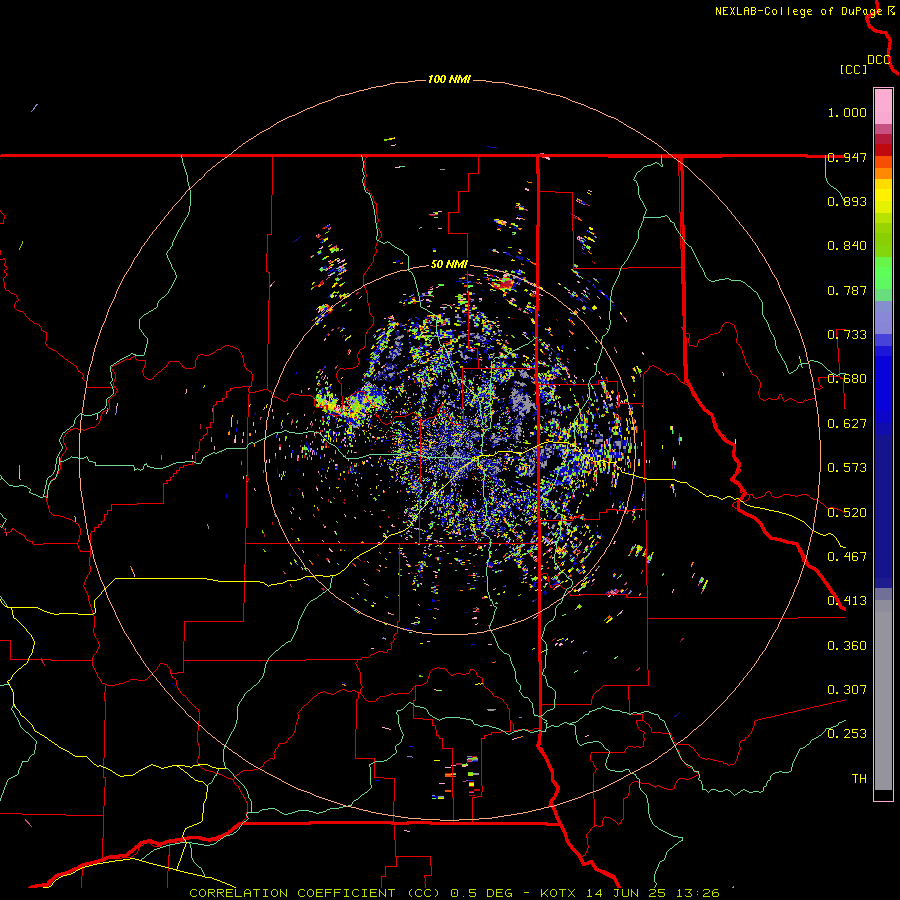This screenshot has width=900, height=900.
Task: Click the 0.5 DEG elevation text
Action: tap(483, 893)
